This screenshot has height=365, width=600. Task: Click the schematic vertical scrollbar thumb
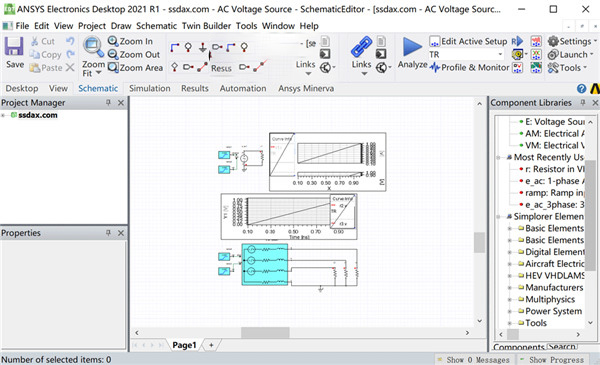coord(479,243)
